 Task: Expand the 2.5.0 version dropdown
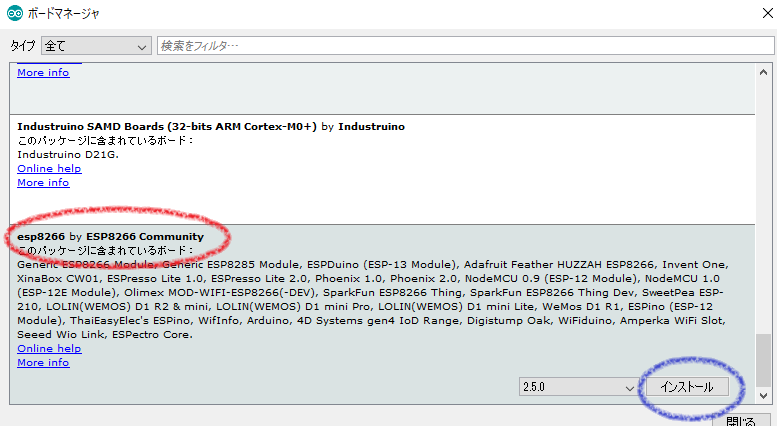click(x=578, y=387)
